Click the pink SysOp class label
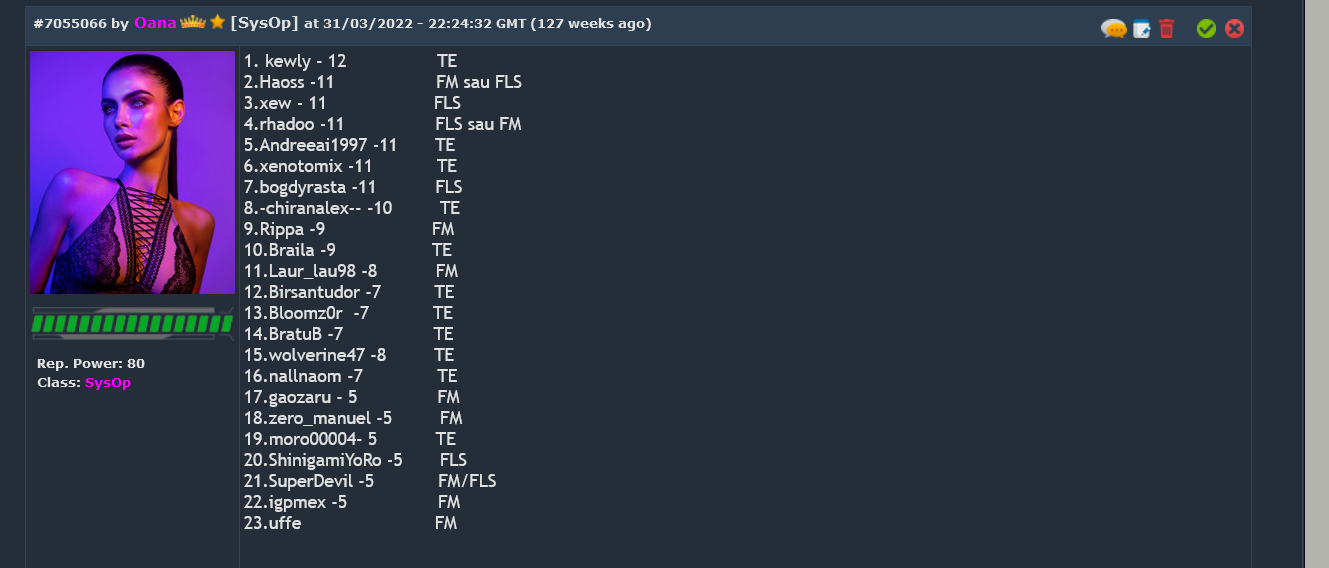1329x568 pixels. tap(108, 383)
